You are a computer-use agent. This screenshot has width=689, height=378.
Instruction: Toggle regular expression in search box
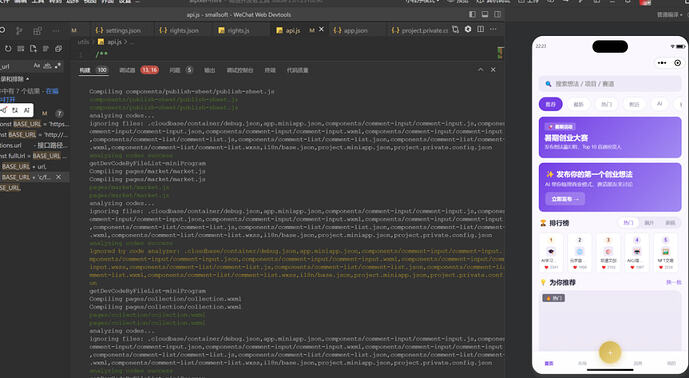pyautogui.click(x=58, y=65)
